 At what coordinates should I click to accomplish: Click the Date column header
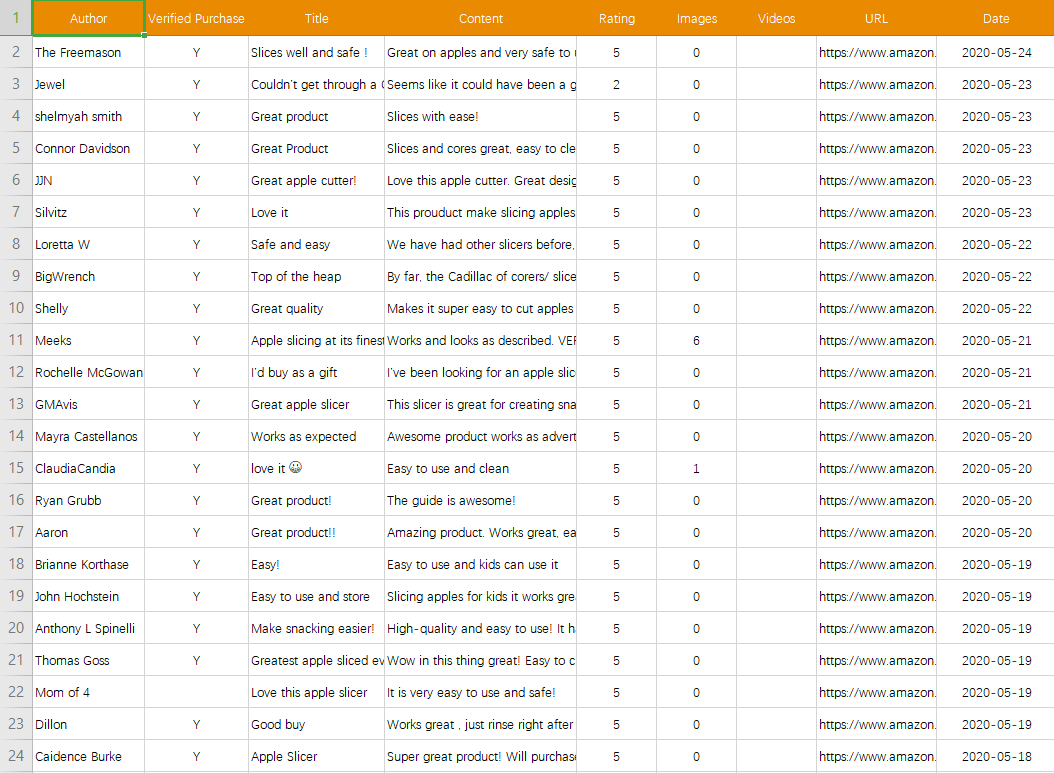pyautogui.click(x=995, y=18)
